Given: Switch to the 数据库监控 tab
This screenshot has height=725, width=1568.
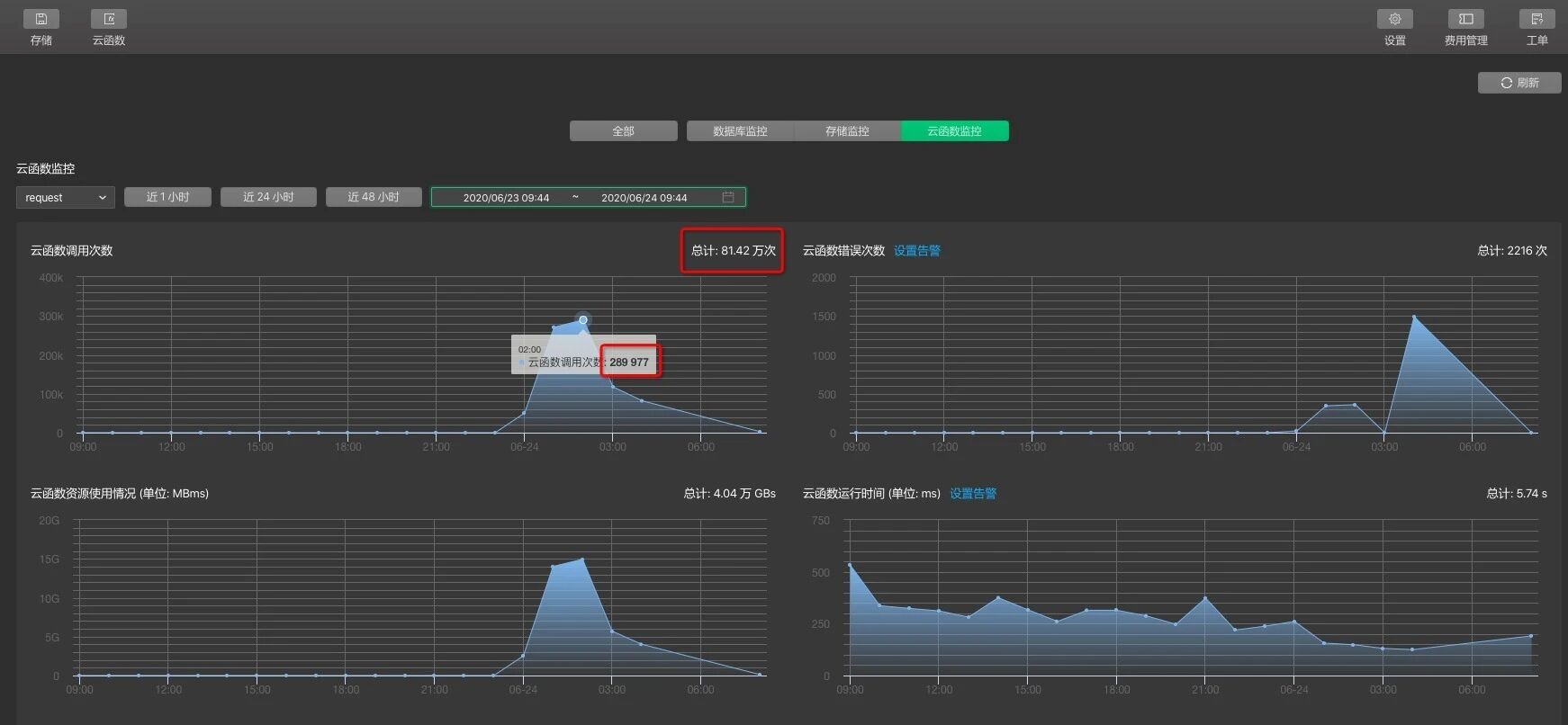Looking at the screenshot, I should tap(740, 131).
